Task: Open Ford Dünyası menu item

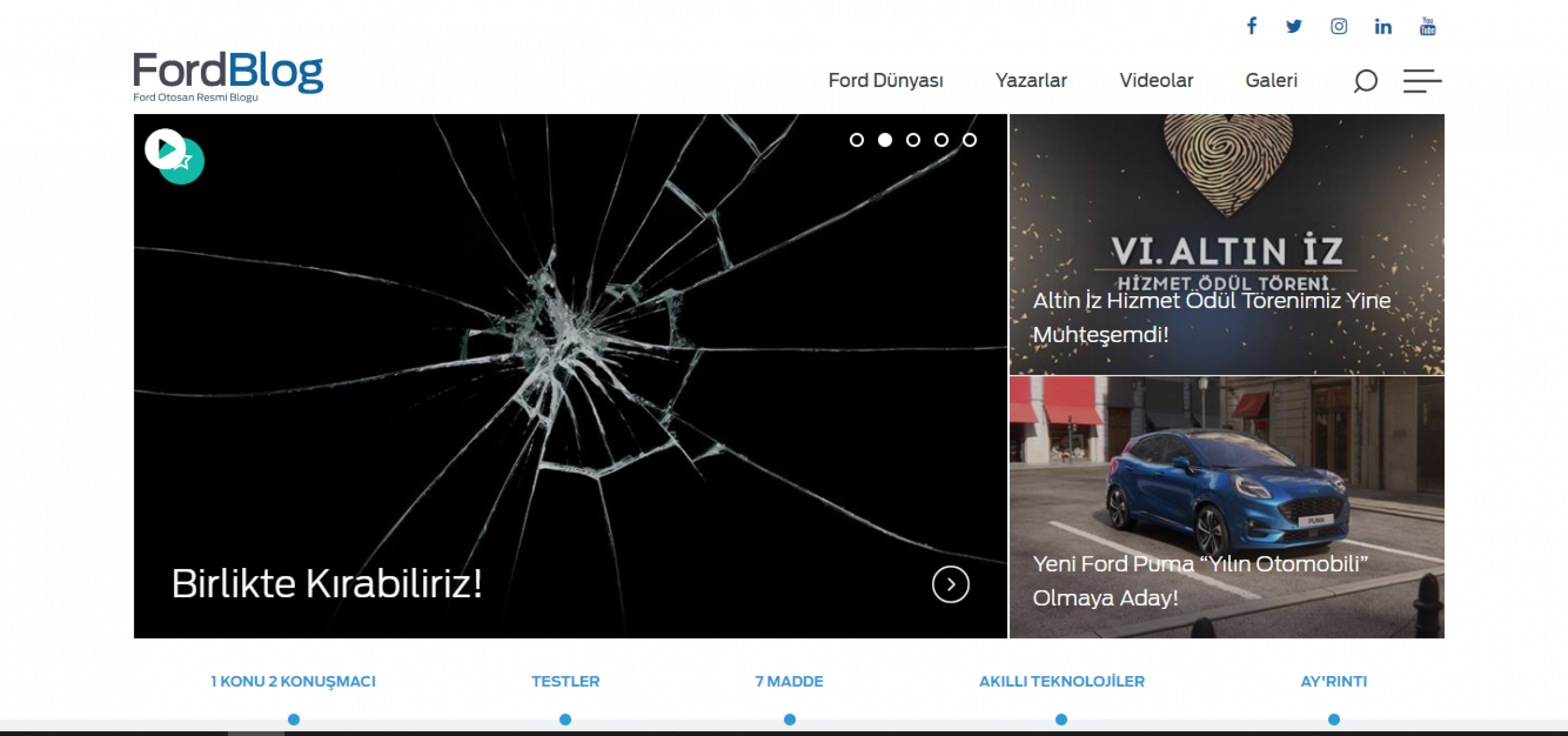Action: [x=885, y=80]
